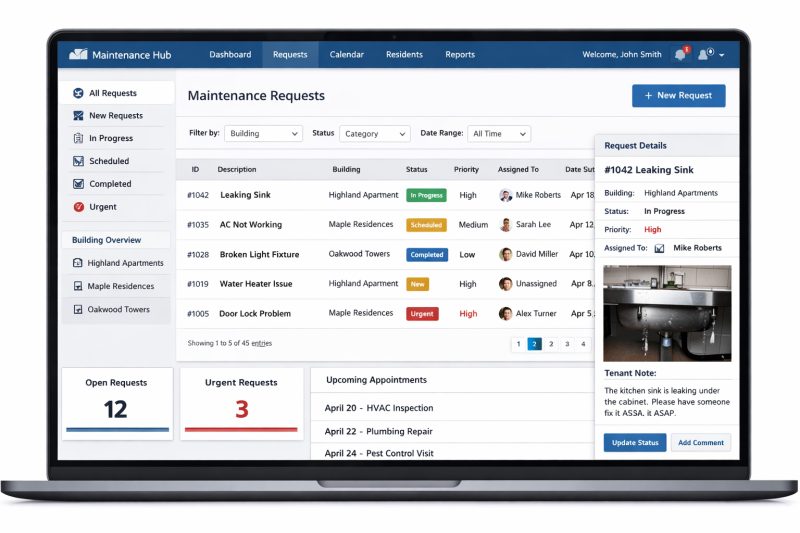Sort by the Priority column header
The image size is (800, 533).
point(466,169)
